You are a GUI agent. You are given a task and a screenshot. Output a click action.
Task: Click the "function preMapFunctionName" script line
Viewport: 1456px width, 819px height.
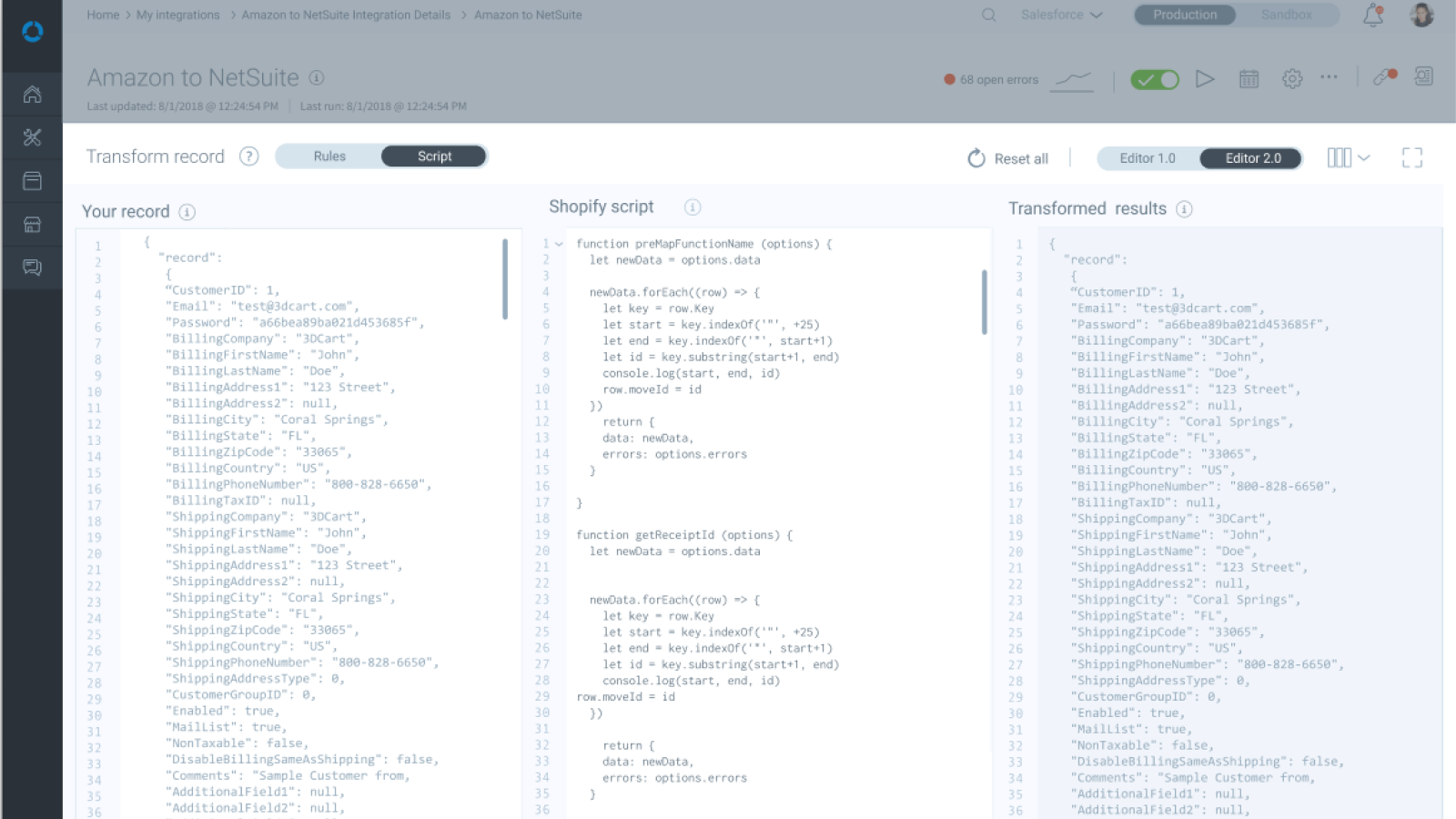703,244
